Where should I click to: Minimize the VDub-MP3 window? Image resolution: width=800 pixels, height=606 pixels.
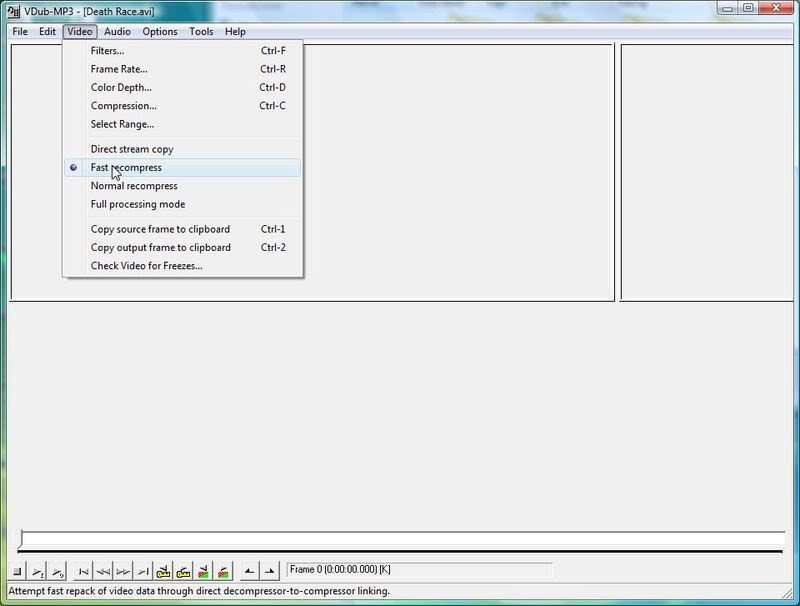[728, 8]
